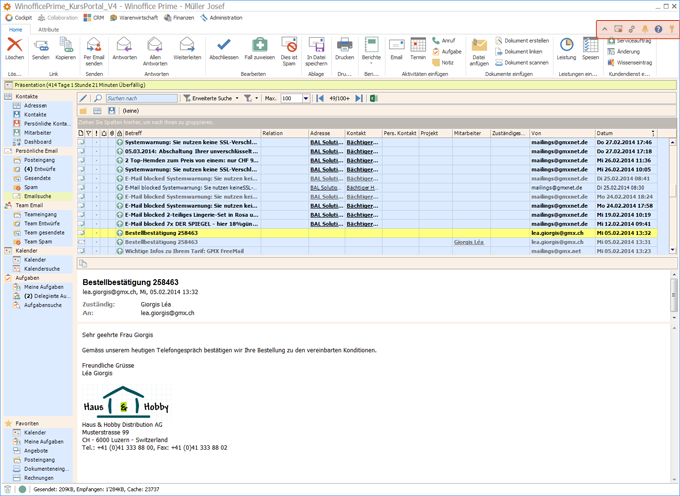Open the Finanzen menu
The height and width of the screenshot is (496, 680).
[179, 18]
